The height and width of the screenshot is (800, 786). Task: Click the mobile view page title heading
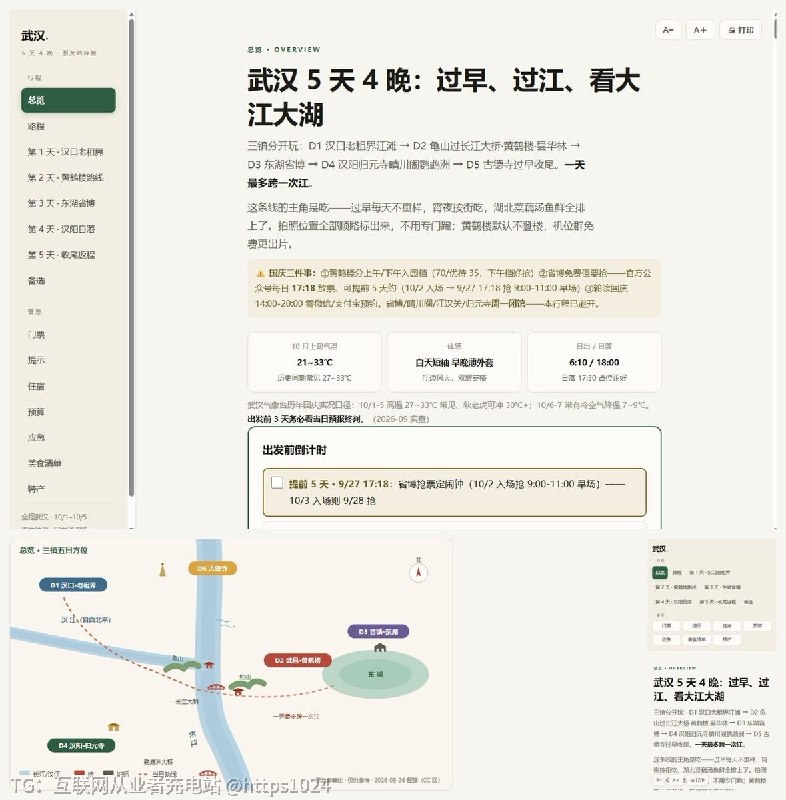click(x=711, y=689)
